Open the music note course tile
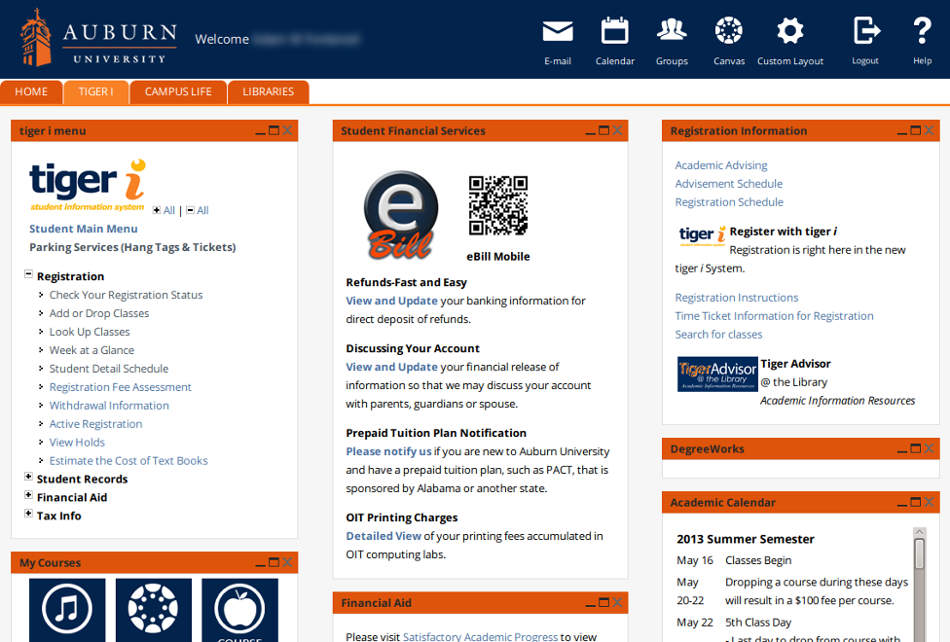950x642 pixels. click(67, 609)
